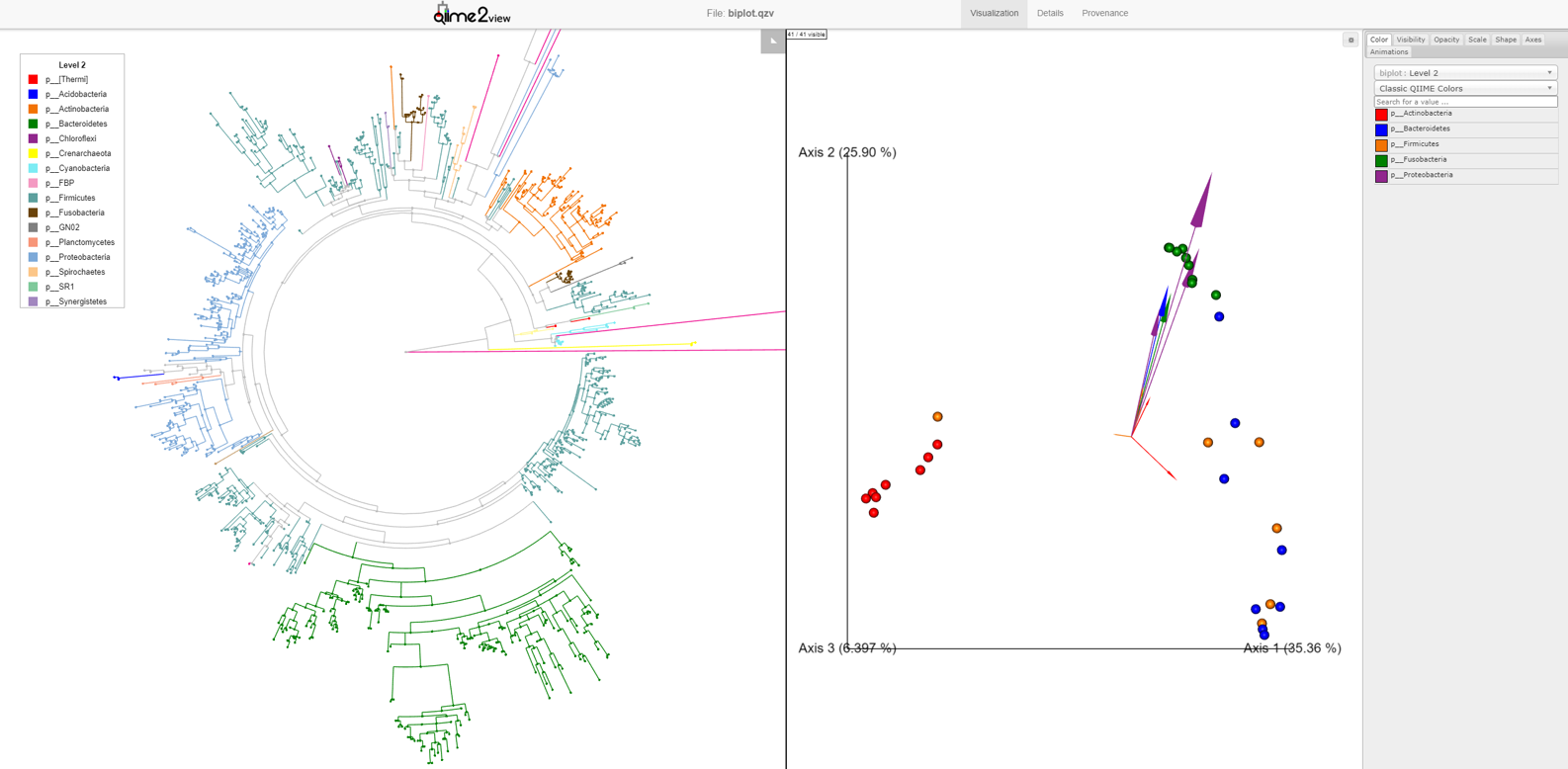Switch to the Visibility tab
1568x769 pixels.
(1411, 40)
